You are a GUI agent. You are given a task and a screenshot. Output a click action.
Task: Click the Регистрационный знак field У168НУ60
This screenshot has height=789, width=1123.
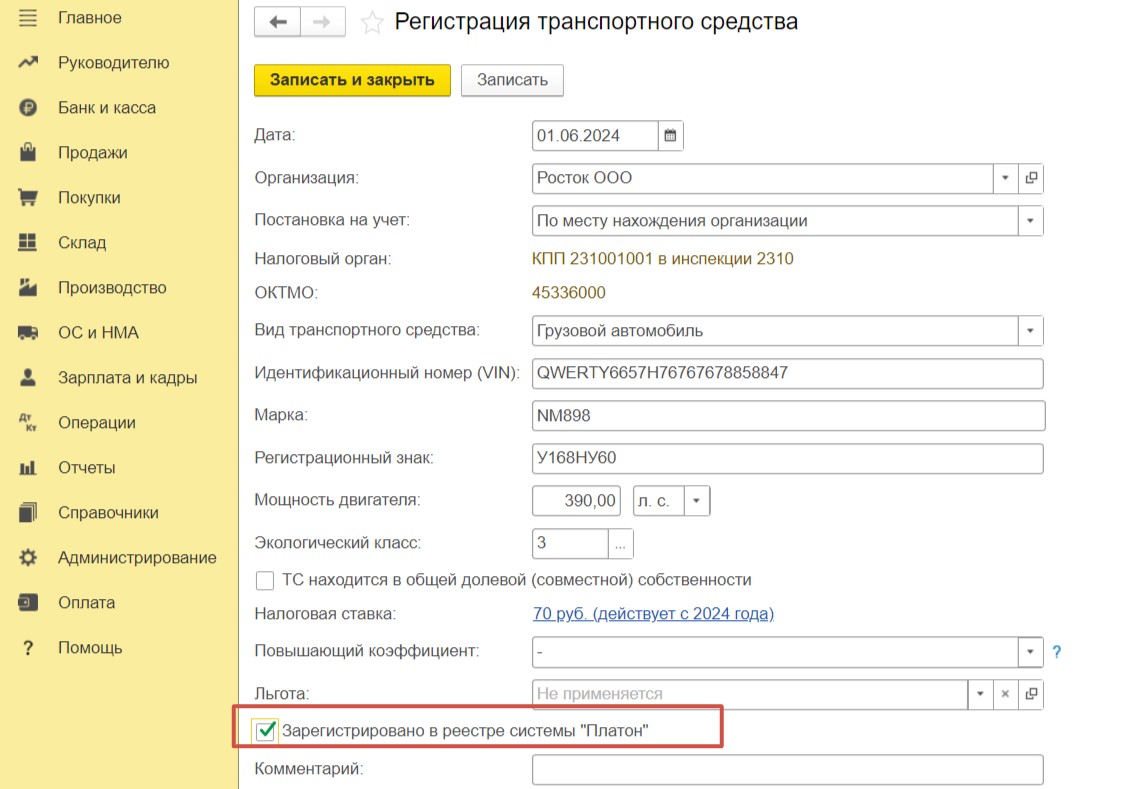click(788, 458)
